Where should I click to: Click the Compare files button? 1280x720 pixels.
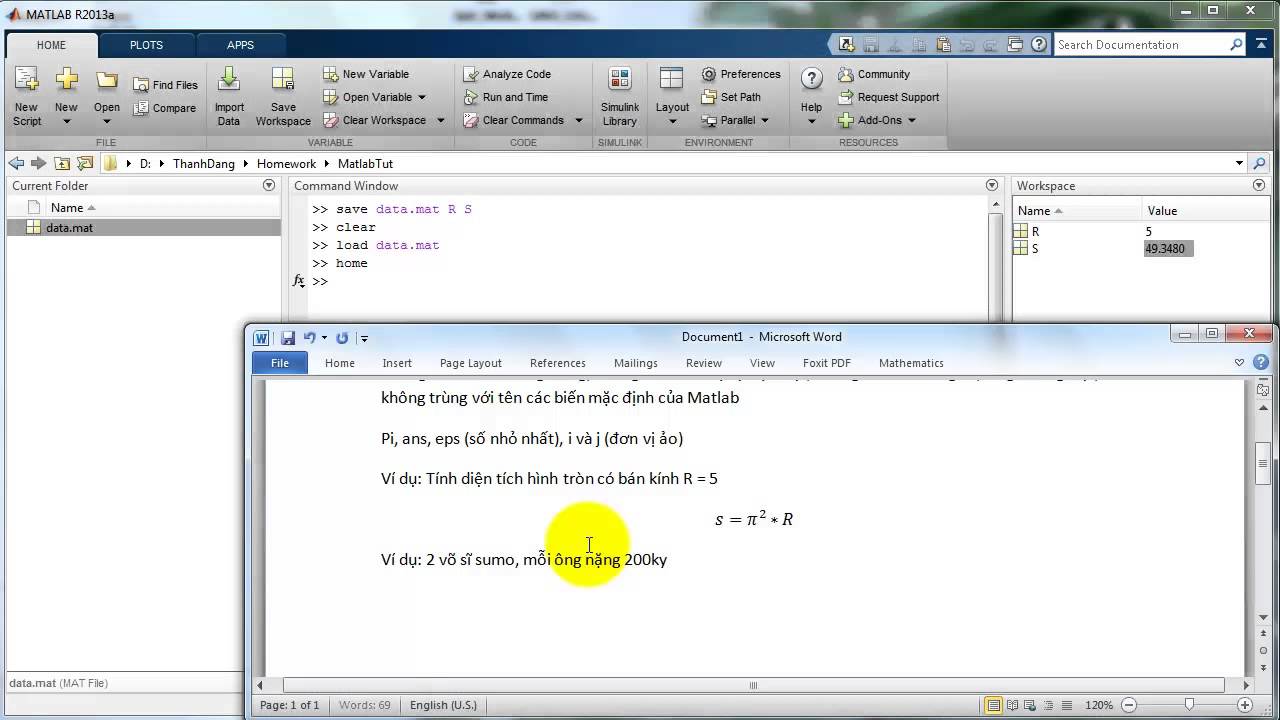pyautogui.click(x=166, y=108)
